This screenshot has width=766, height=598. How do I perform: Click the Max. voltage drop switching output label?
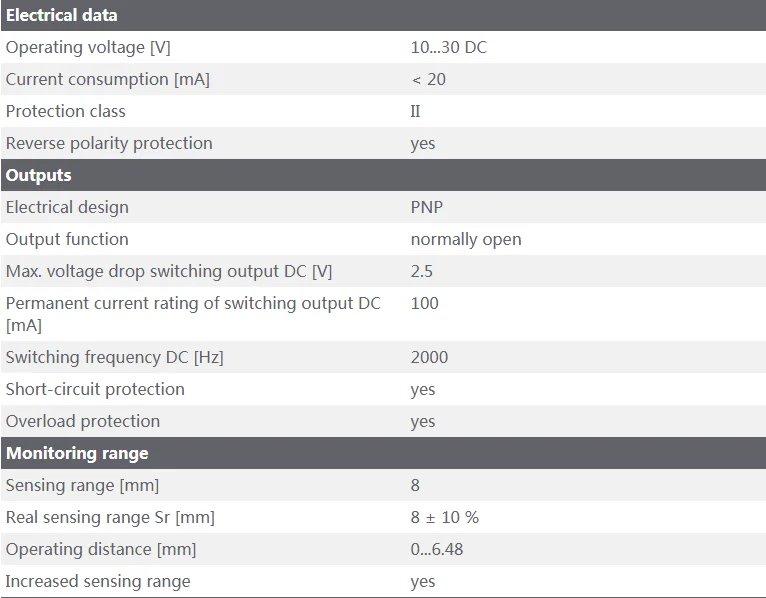click(169, 271)
